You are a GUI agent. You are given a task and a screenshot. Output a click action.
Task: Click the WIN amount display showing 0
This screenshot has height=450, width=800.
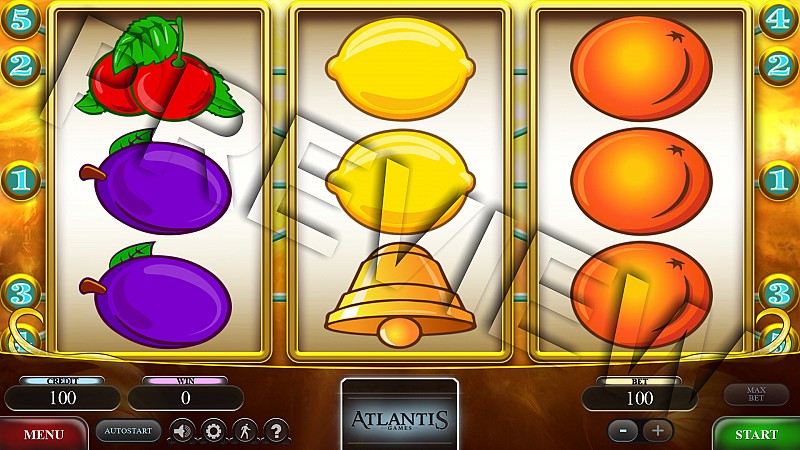[x=186, y=398]
